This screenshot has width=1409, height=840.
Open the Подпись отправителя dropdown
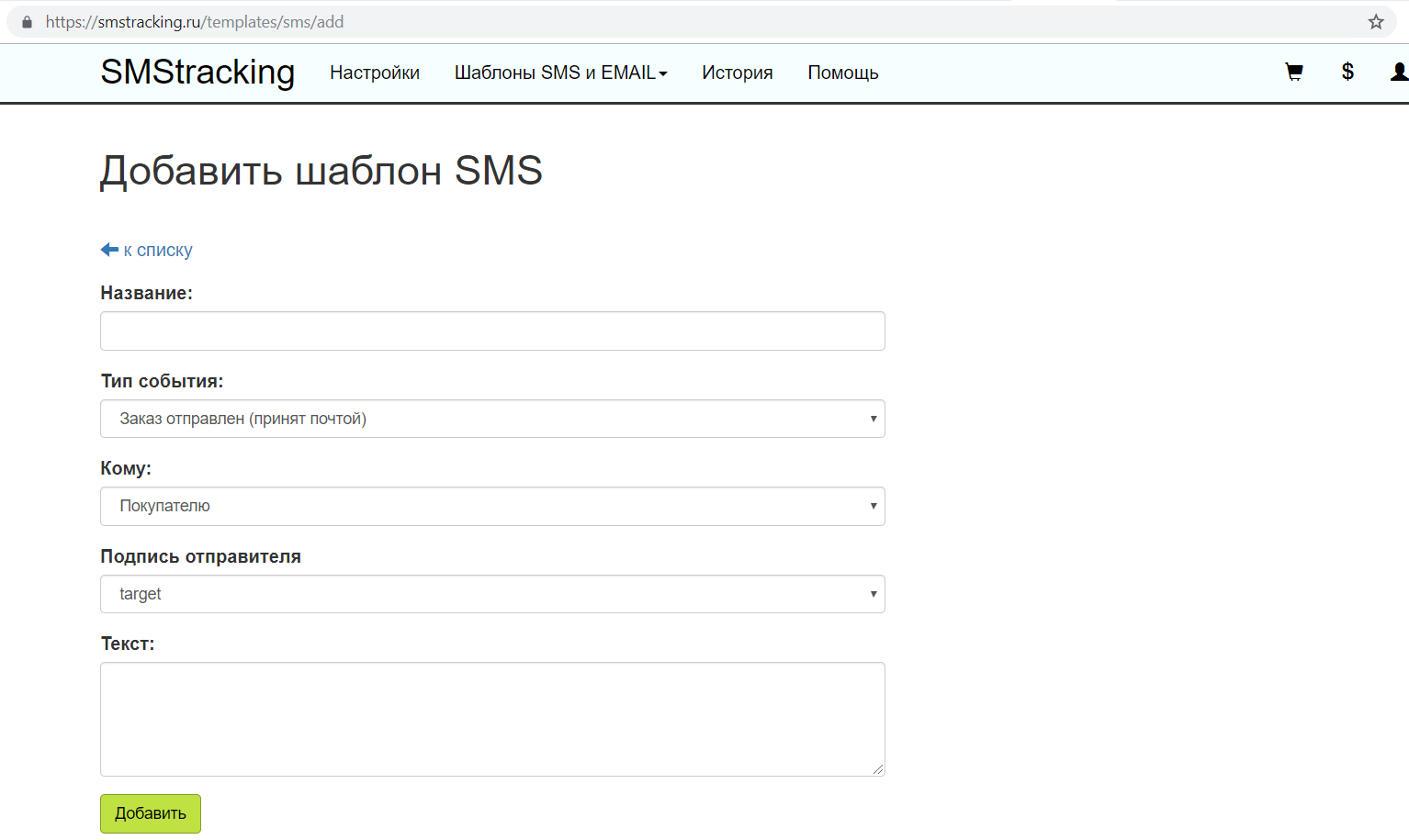[x=492, y=594]
